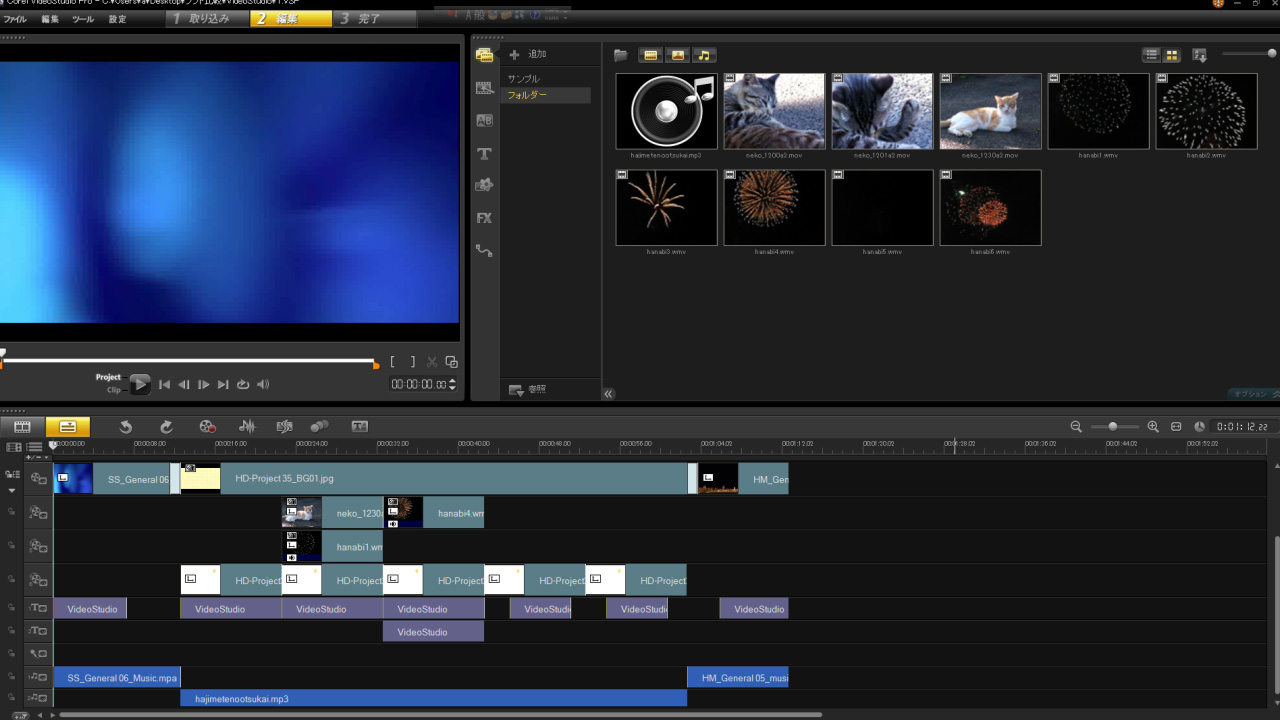Open the FX filter library
1280x720 pixels.
click(x=485, y=218)
